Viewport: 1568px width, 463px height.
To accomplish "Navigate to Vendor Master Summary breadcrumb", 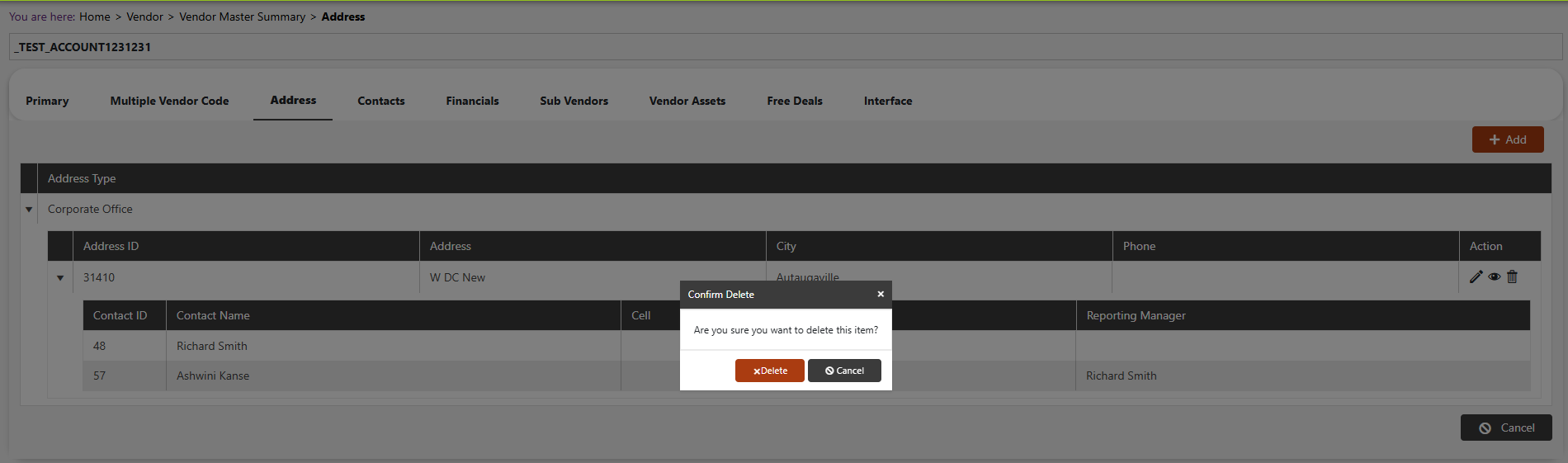I will [x=243, y=17].
